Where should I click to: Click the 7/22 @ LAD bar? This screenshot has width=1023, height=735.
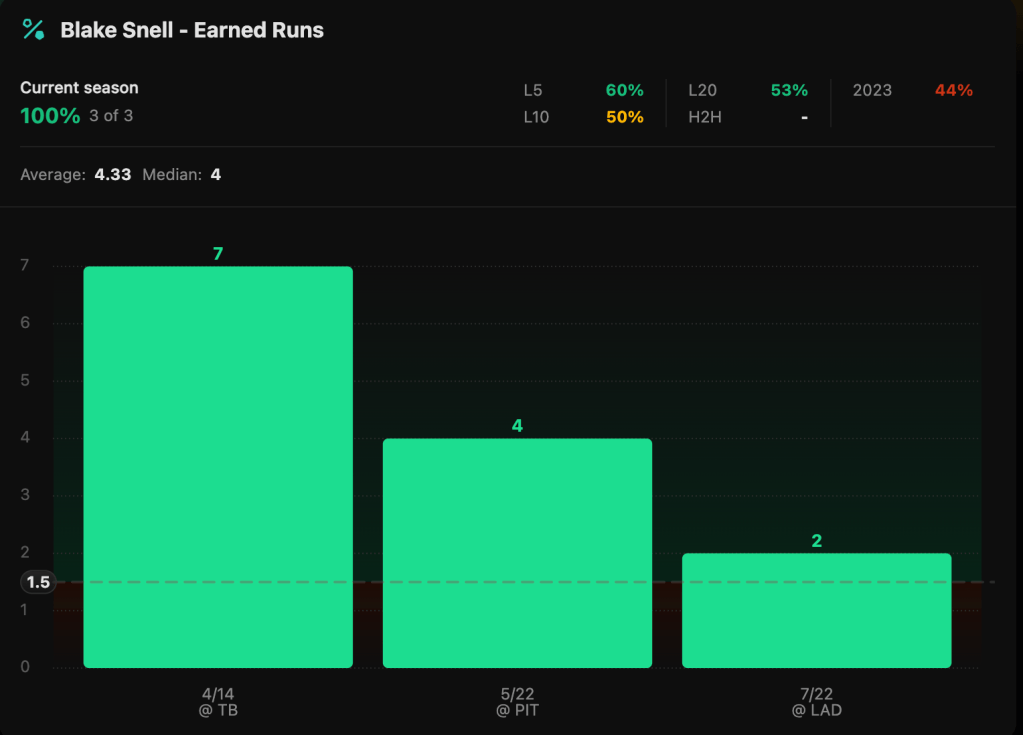[x=816, y=610]
